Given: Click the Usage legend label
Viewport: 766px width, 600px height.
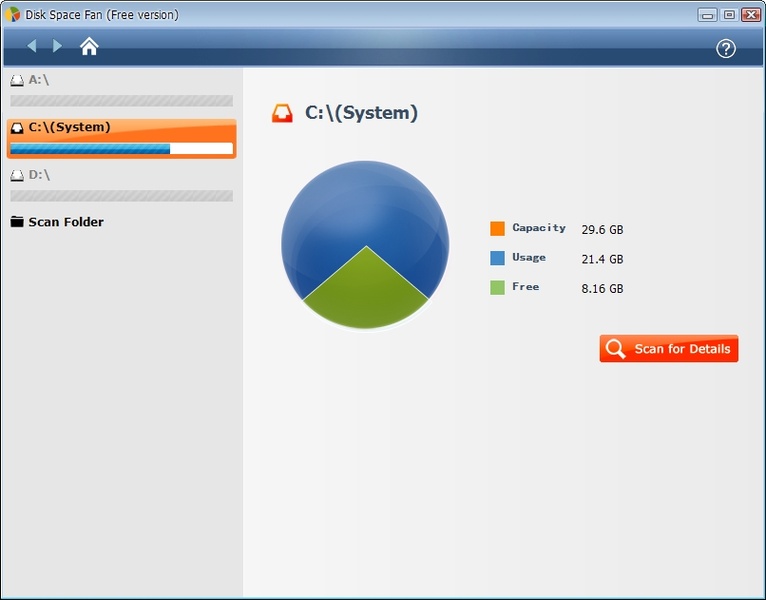Looking at the screenshot, I should (x=529, y=257).
